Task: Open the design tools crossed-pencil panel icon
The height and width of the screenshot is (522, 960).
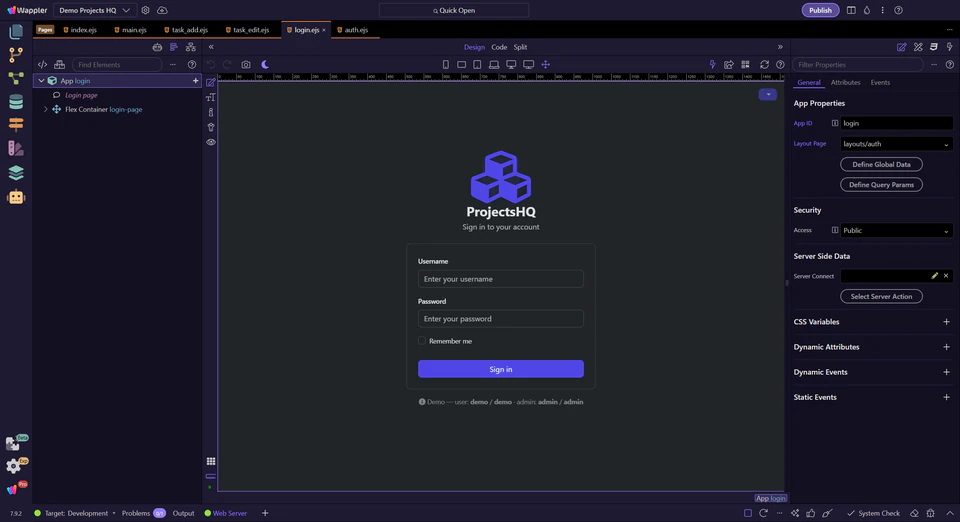Action: point(918,47)
